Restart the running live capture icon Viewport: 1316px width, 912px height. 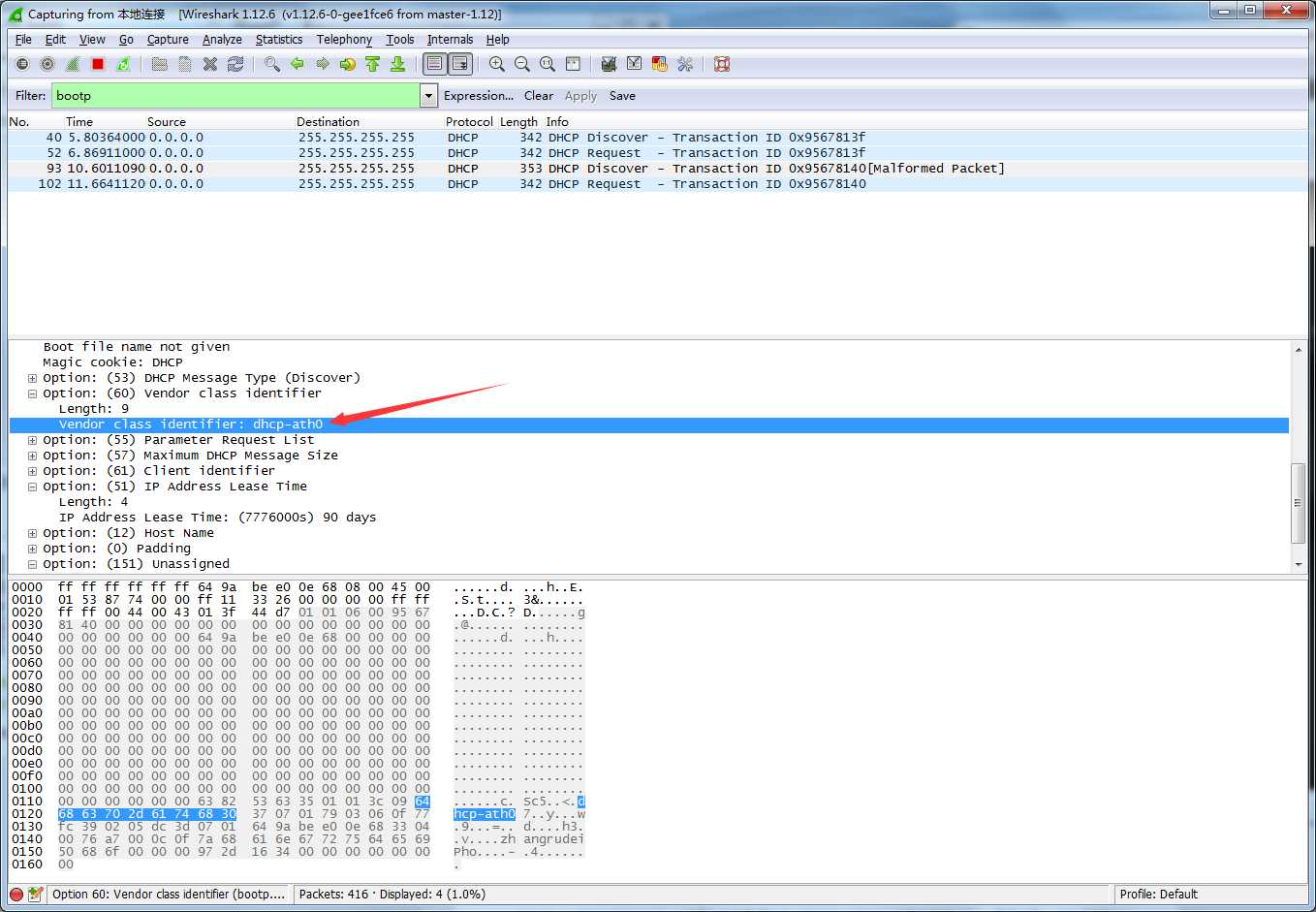click(x=123, y=64)
